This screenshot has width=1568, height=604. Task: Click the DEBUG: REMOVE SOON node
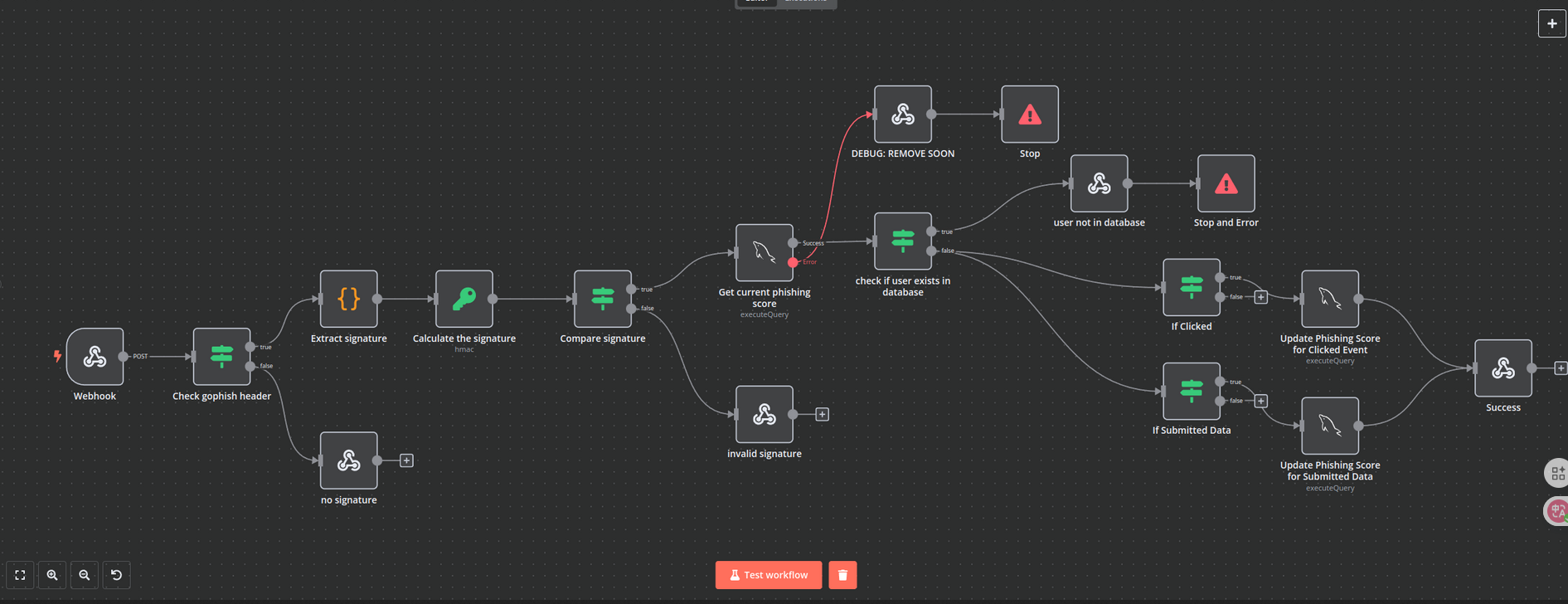pos(902,114)
